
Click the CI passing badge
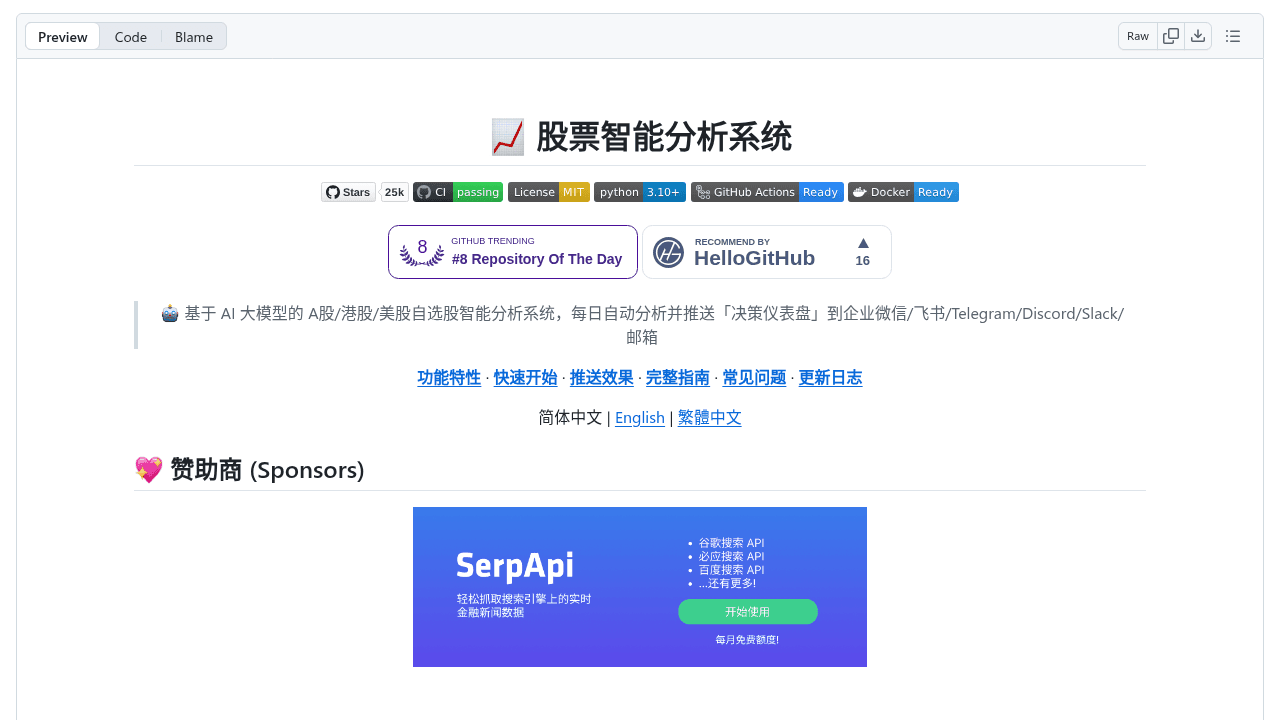point(458,192)
